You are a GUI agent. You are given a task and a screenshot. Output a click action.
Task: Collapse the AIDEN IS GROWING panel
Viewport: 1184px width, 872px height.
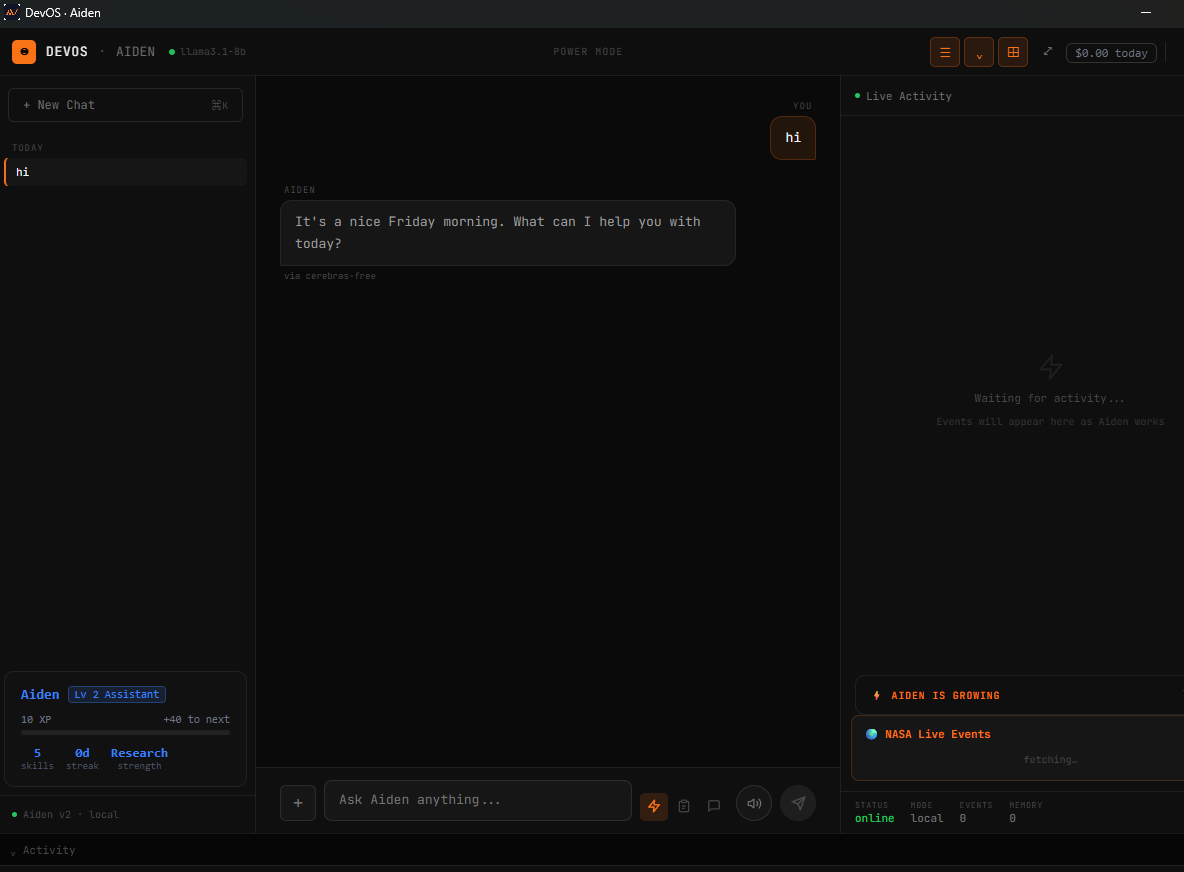tap(944, 695)
